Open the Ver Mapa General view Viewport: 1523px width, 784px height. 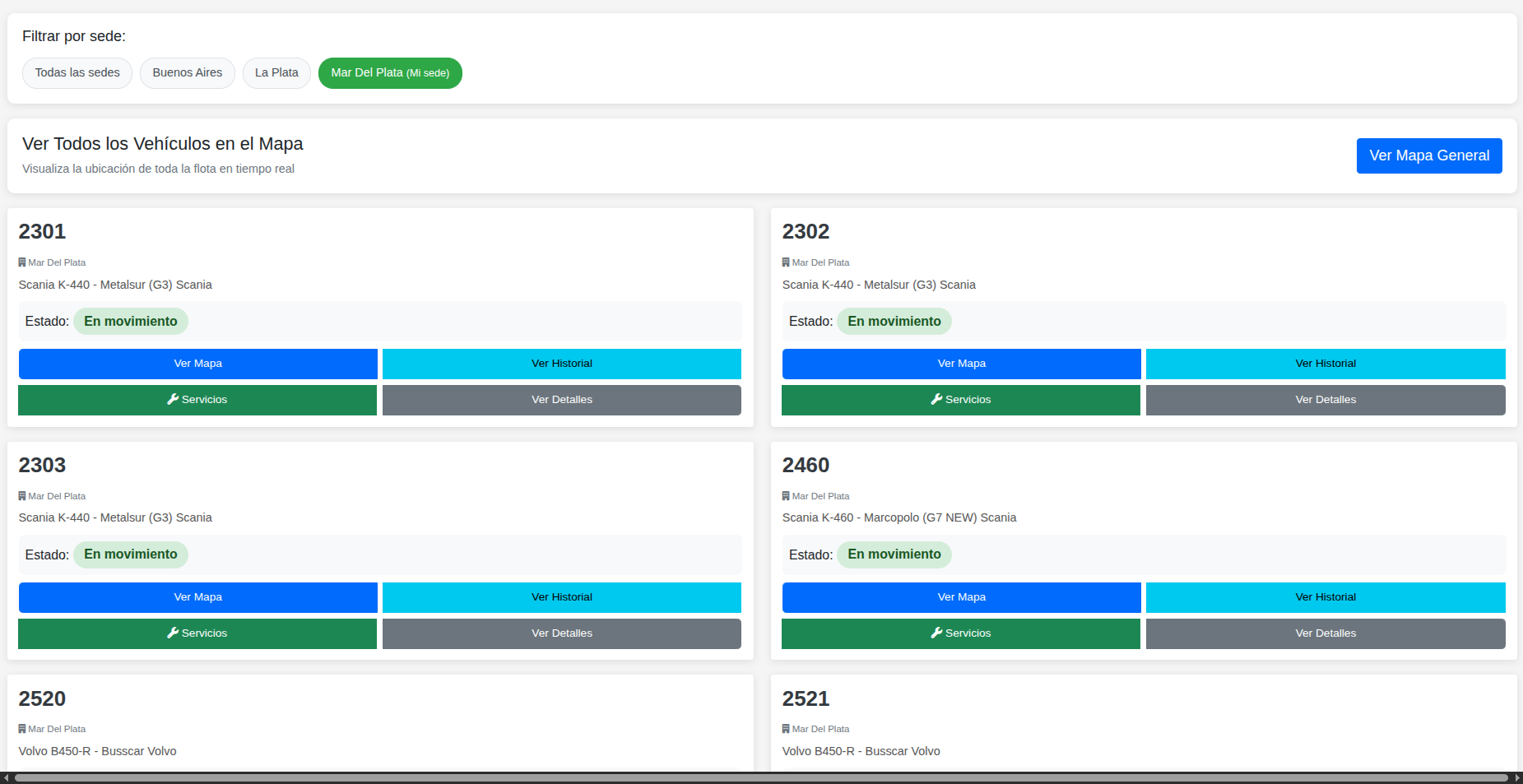[1428, 155]
